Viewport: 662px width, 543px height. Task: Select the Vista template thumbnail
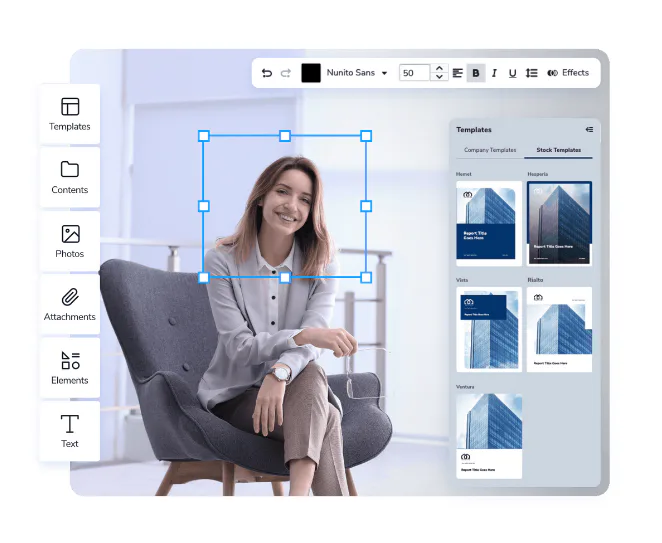[x=489, y=329]
